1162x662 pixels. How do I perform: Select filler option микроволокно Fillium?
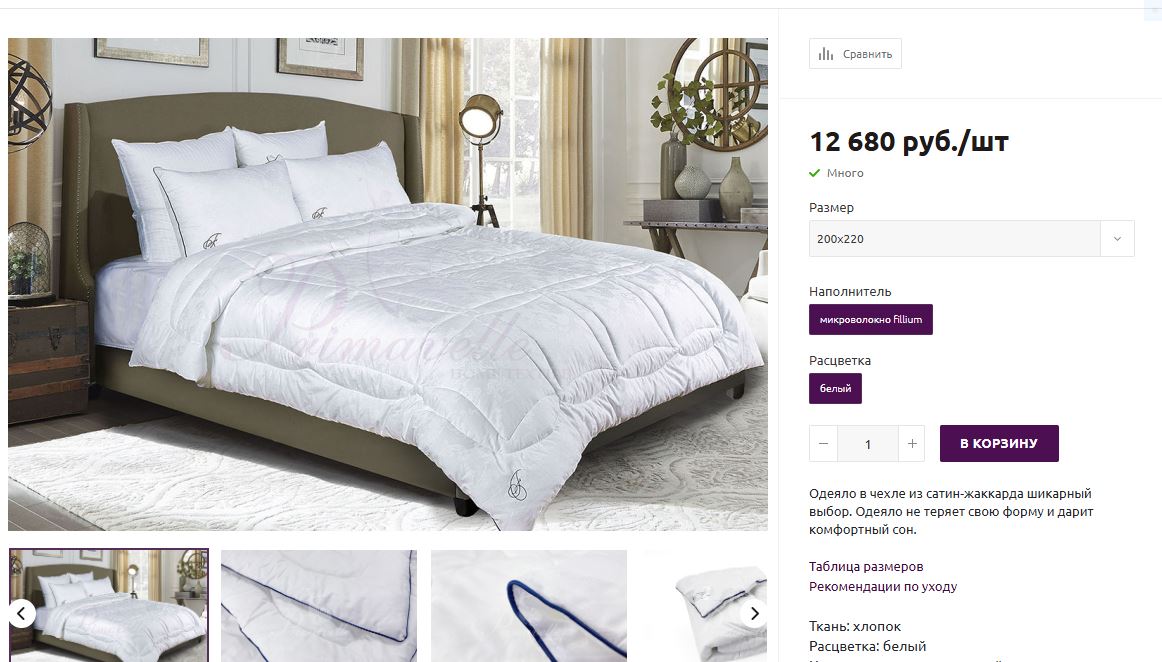click(x=871, y=320)
